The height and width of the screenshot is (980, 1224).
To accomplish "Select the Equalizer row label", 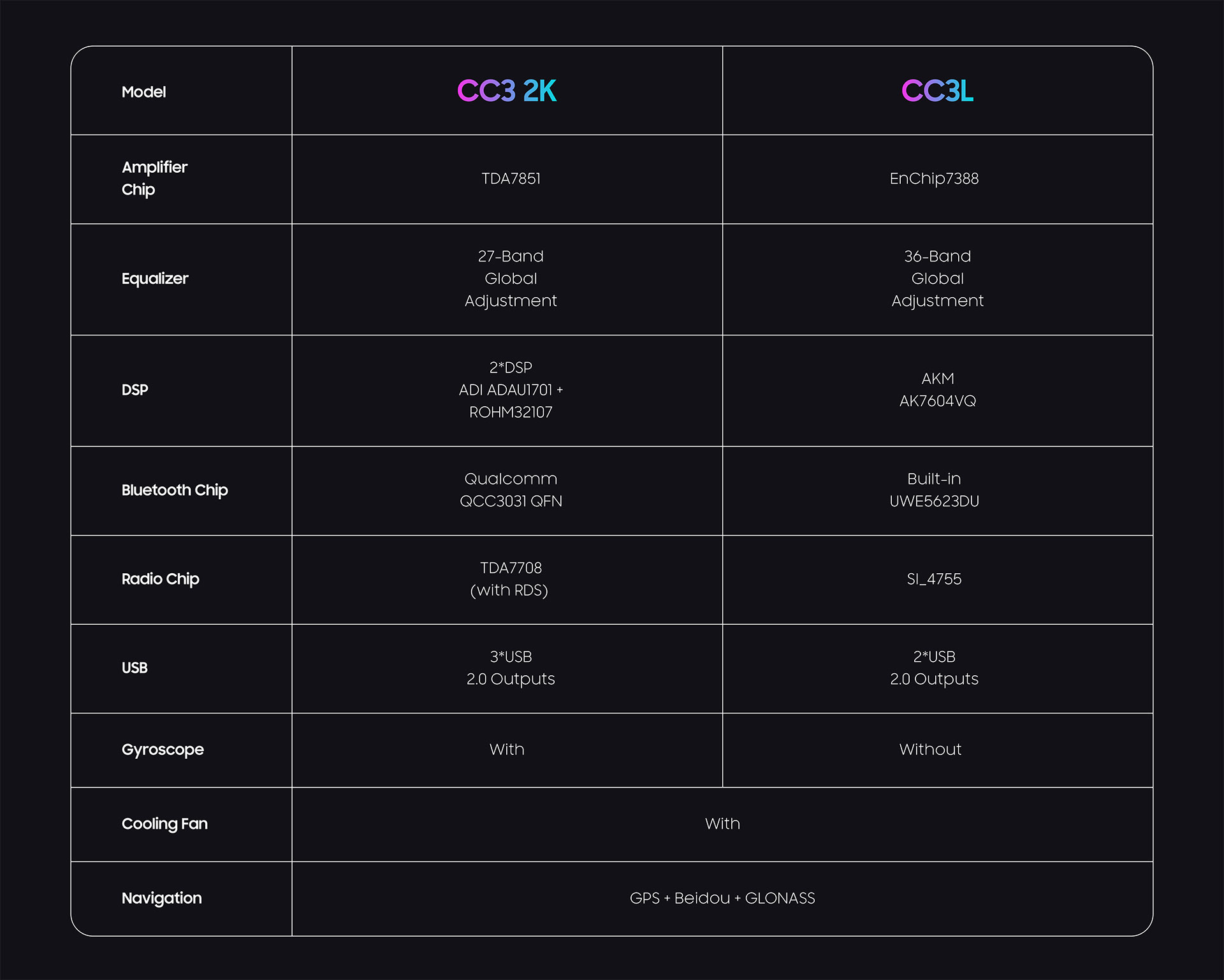I will point(155,279).
